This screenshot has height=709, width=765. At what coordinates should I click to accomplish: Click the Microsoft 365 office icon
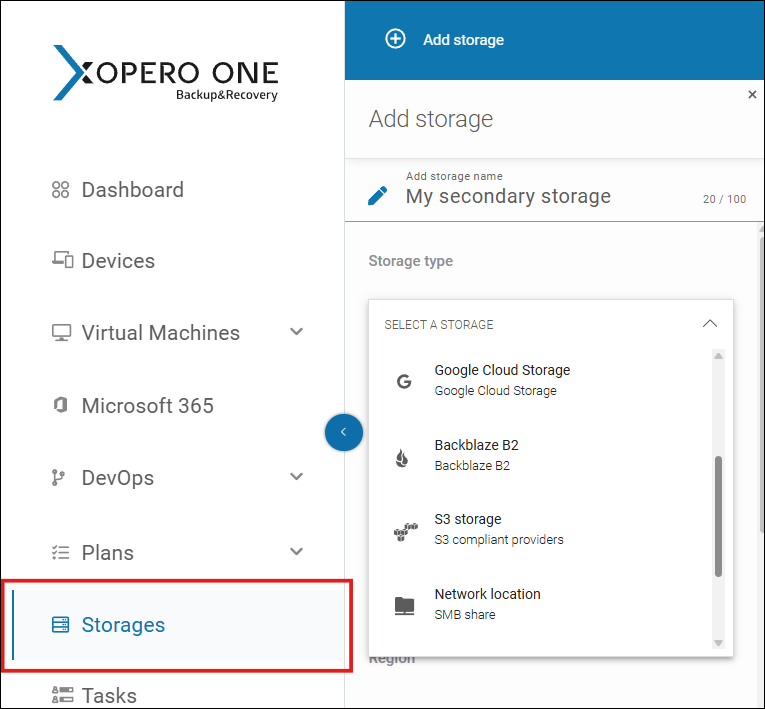pyautogui.click(x=60, y=405)
